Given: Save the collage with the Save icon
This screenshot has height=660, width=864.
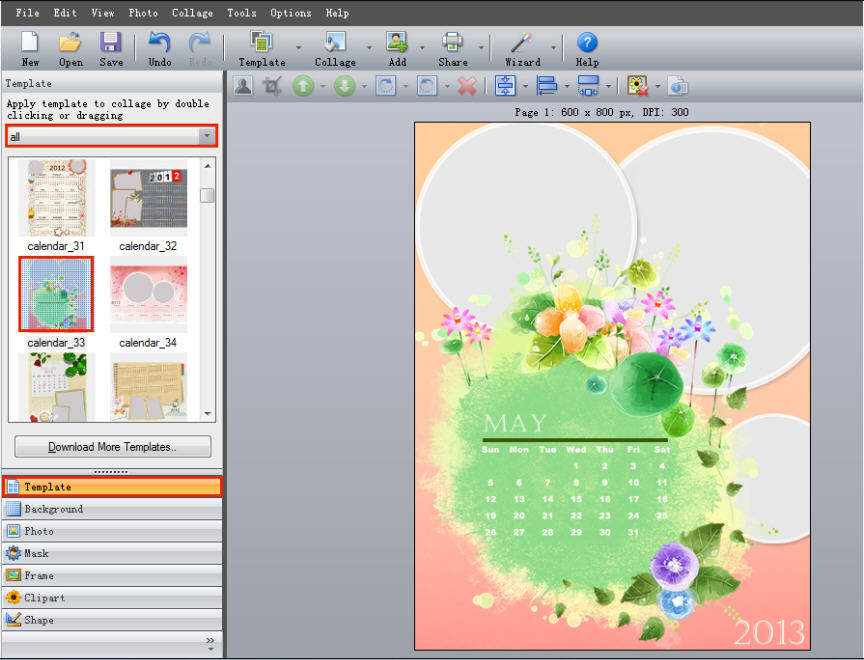Looking at the screenshot, I should point(111,43).
